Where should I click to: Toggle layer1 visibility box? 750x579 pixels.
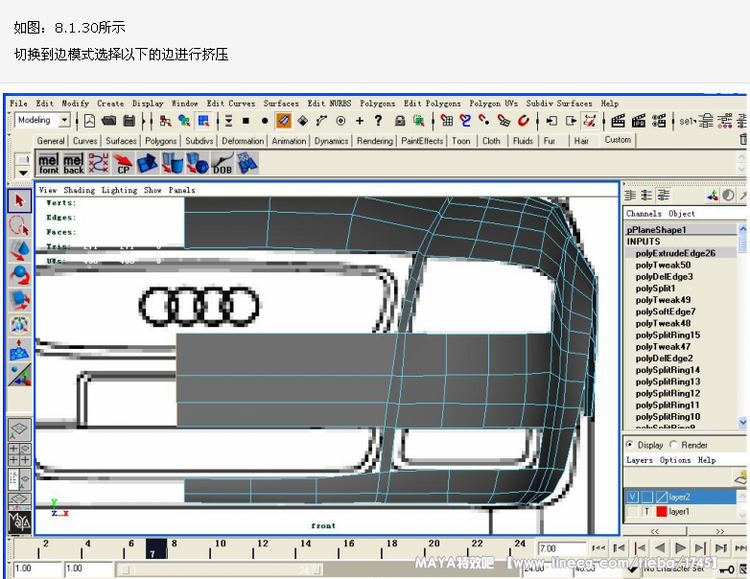coord(632,512)
